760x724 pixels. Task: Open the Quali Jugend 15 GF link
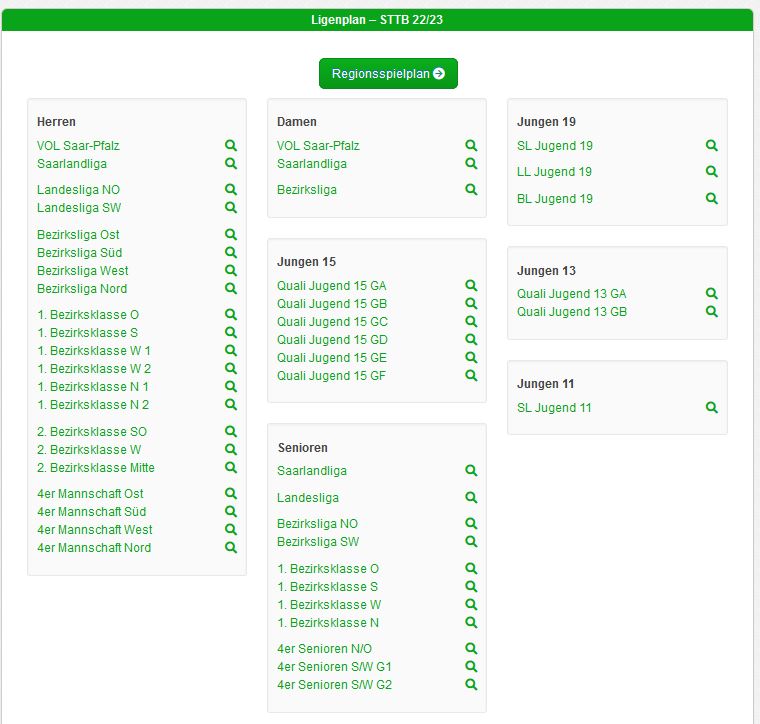click(331, 376)
